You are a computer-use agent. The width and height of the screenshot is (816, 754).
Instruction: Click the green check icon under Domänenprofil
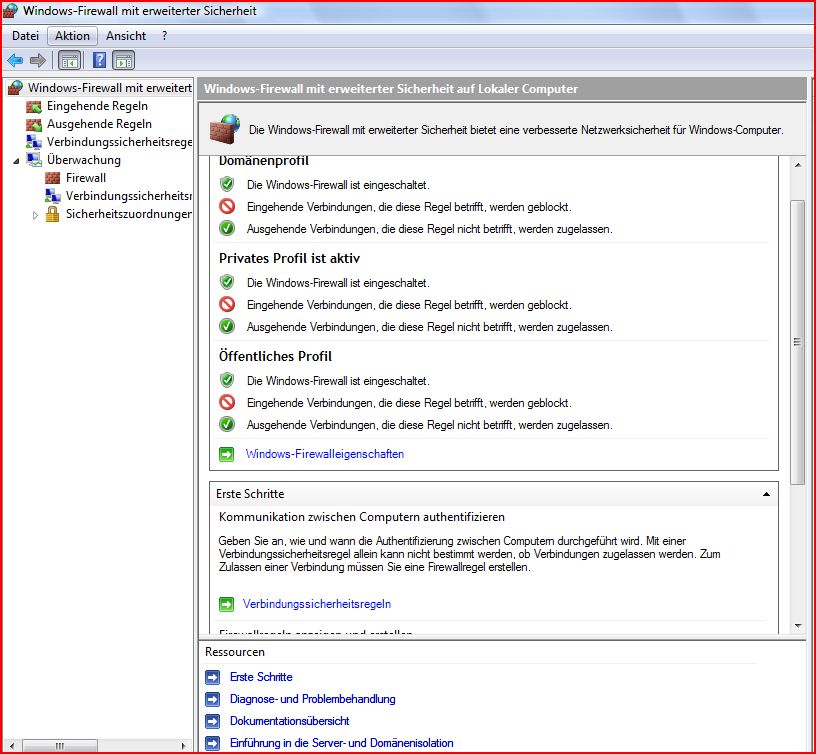[227, 228]
